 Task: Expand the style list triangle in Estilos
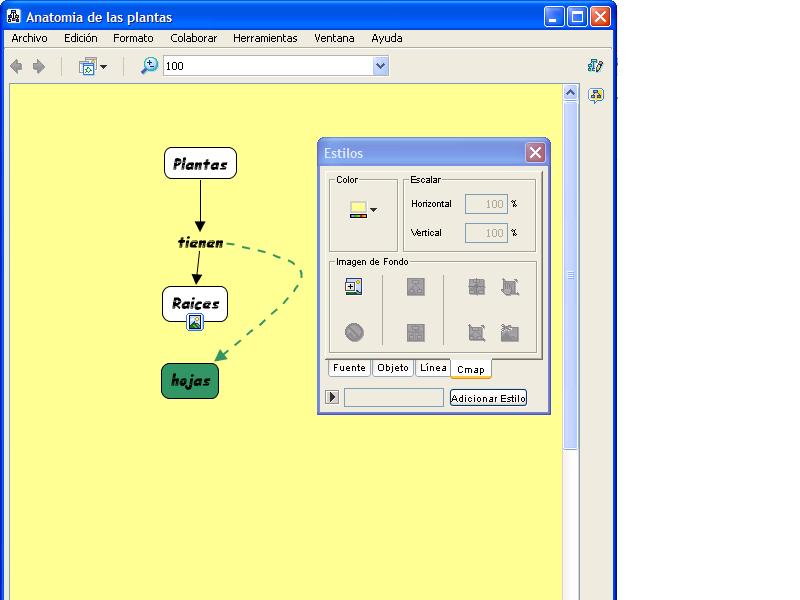(333, 398)
